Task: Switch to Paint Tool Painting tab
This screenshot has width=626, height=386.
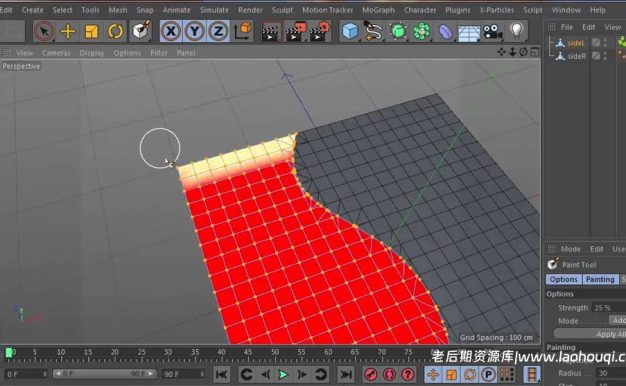Action: coord(600,279)
